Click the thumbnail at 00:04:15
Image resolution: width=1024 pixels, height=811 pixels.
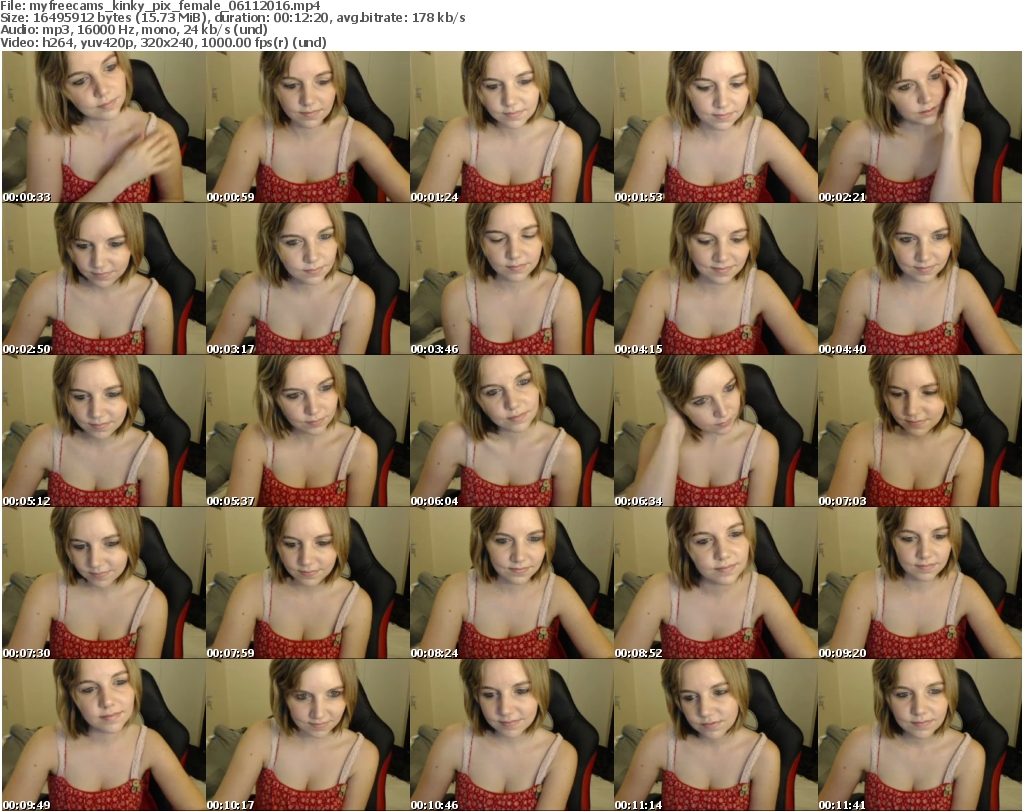715,279
